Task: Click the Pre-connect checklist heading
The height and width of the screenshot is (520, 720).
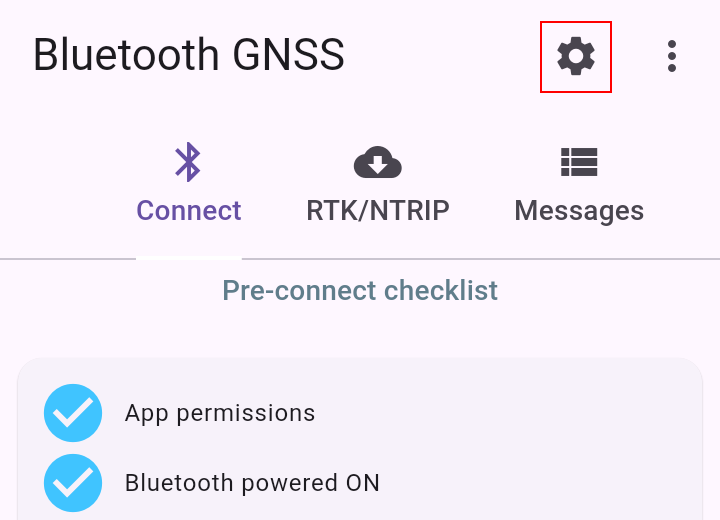Action: (x=360, y=290)
